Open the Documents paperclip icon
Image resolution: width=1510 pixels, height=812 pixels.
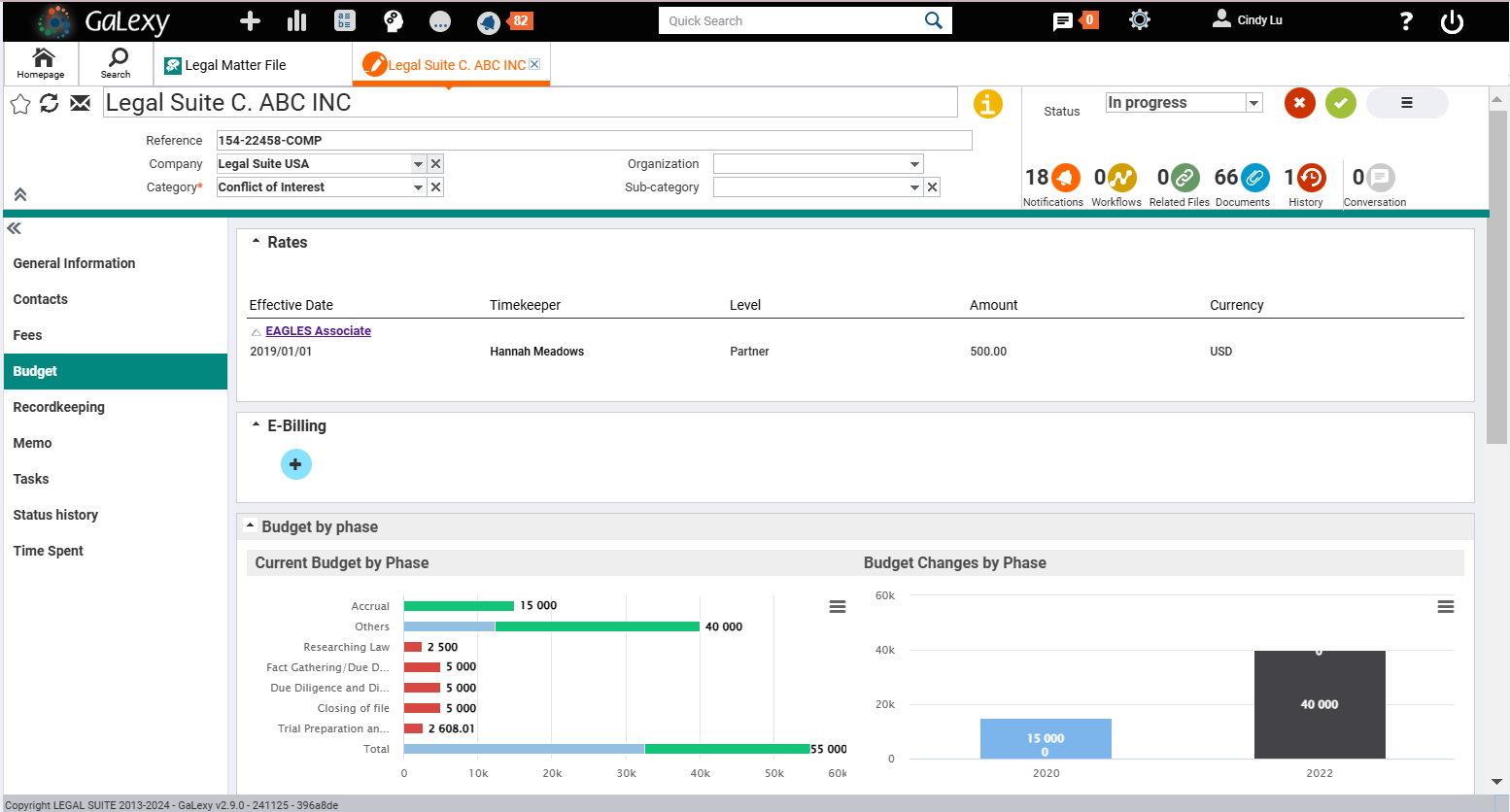pos(1255,178)
